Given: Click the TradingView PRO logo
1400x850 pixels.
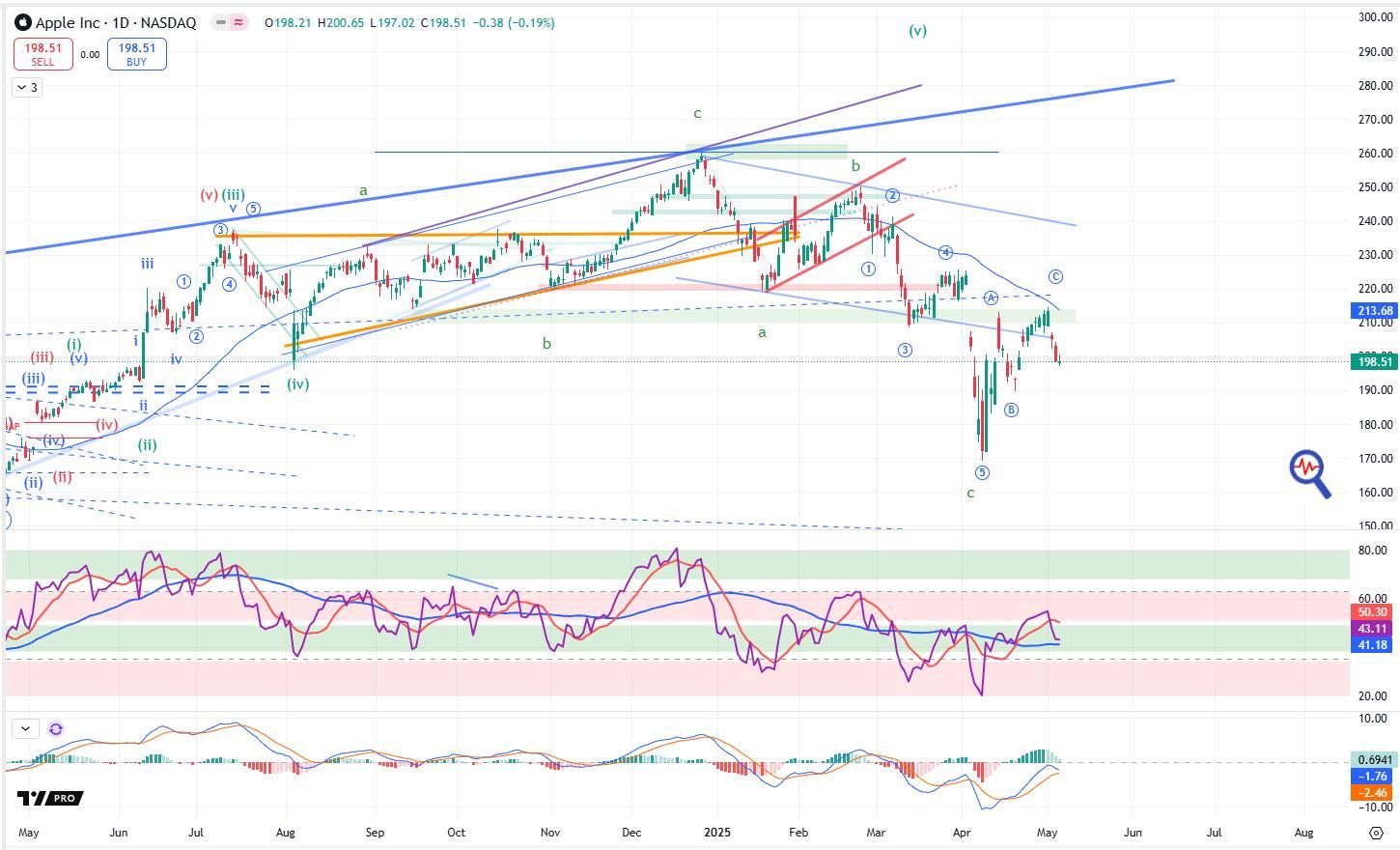Looking at the screenshot, I should pos(50,798).
